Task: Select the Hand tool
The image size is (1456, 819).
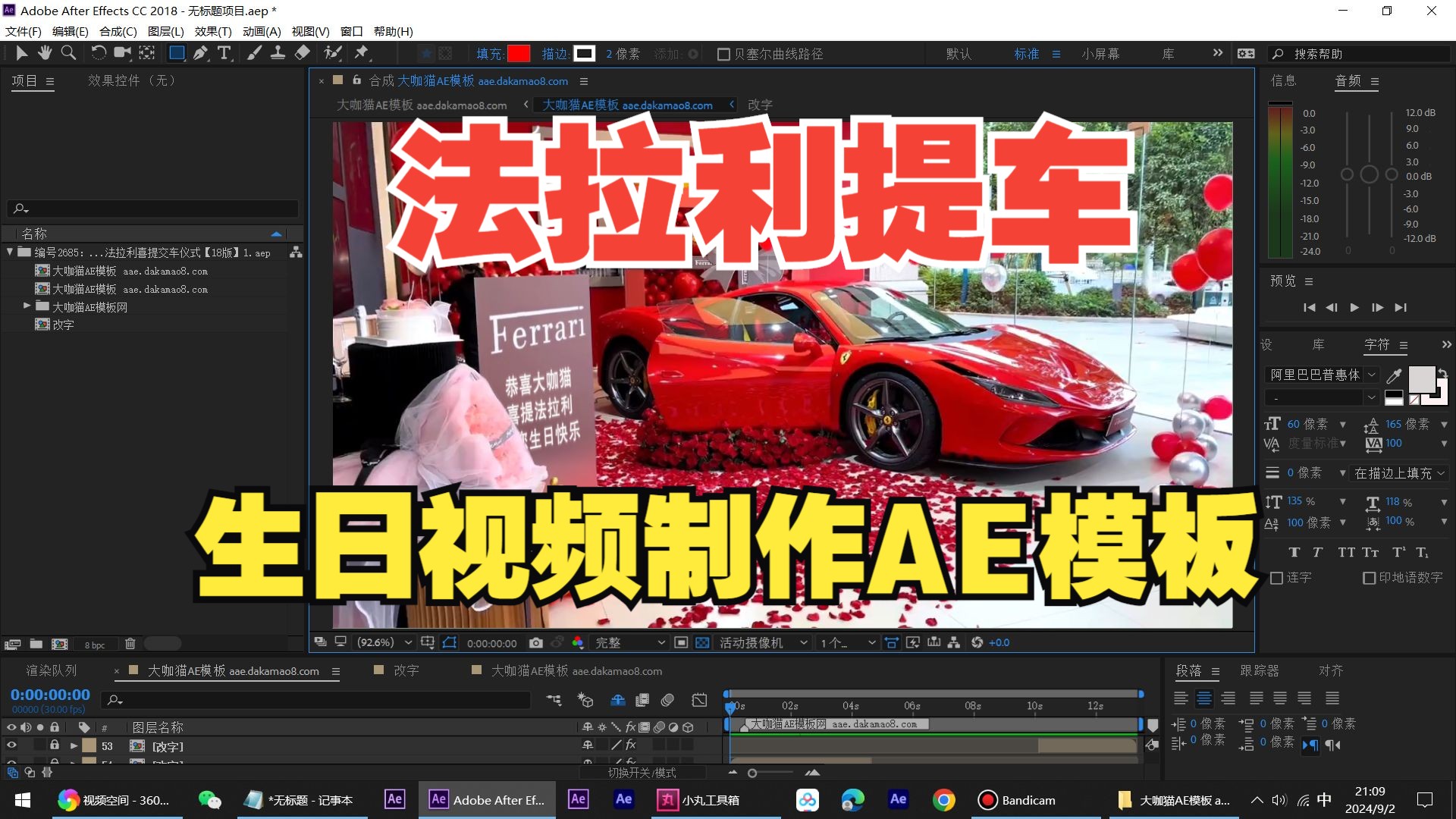Action: point(45,53)
